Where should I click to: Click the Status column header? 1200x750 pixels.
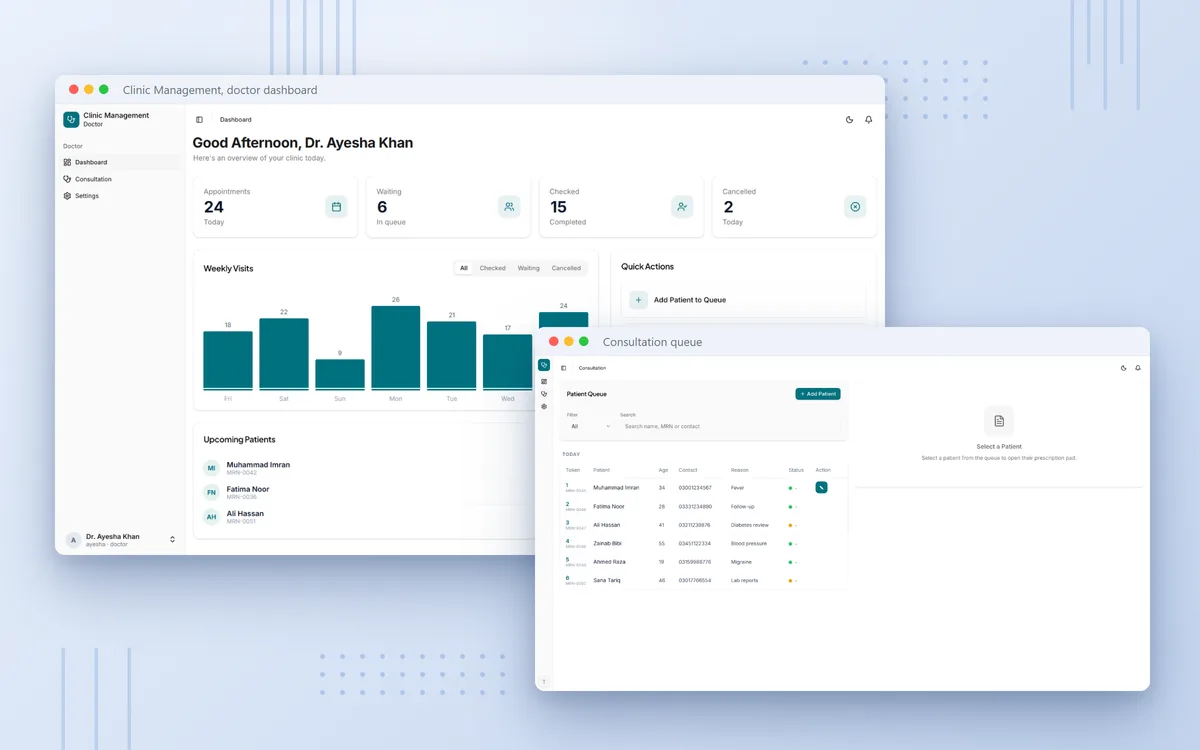[796, 470]
